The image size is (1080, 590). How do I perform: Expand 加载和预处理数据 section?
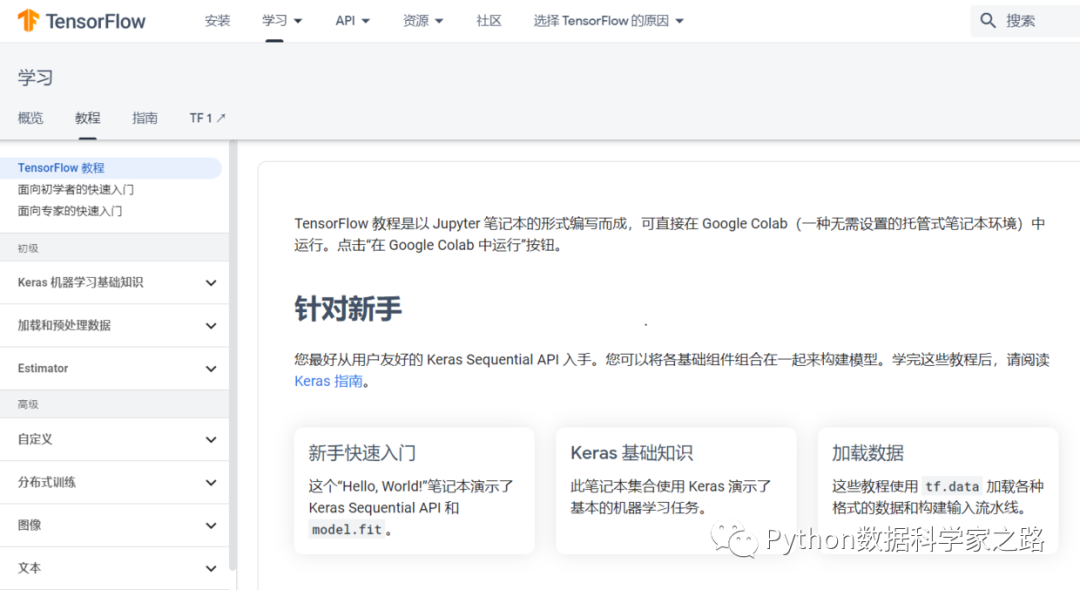(x=114, y=326)
